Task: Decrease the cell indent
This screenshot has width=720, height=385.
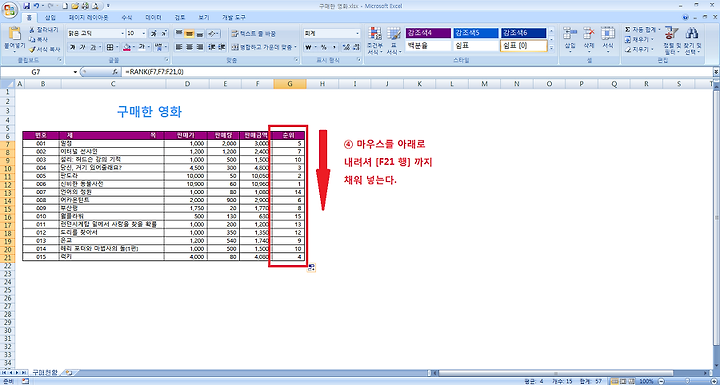Action: [211, 47]
